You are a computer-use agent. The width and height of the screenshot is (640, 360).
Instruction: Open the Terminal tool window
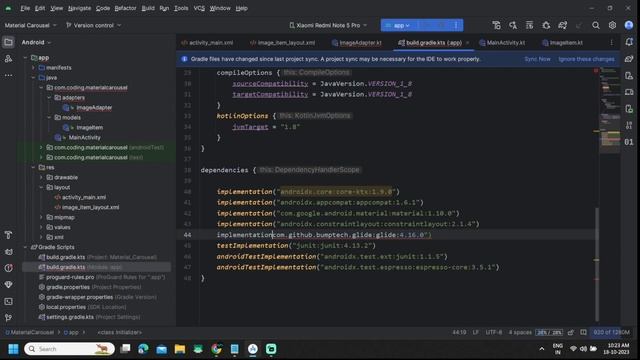(x=8, y=301)
